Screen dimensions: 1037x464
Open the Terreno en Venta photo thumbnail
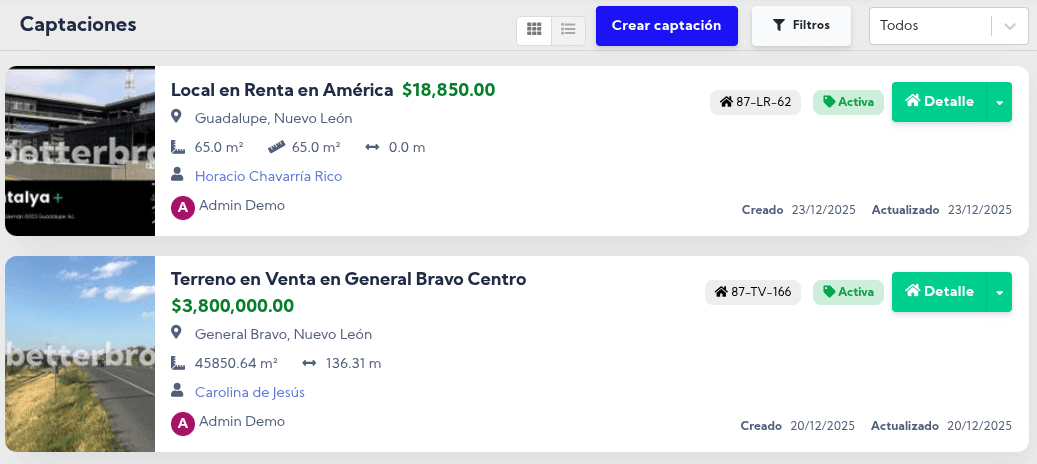tap(80, 354)
